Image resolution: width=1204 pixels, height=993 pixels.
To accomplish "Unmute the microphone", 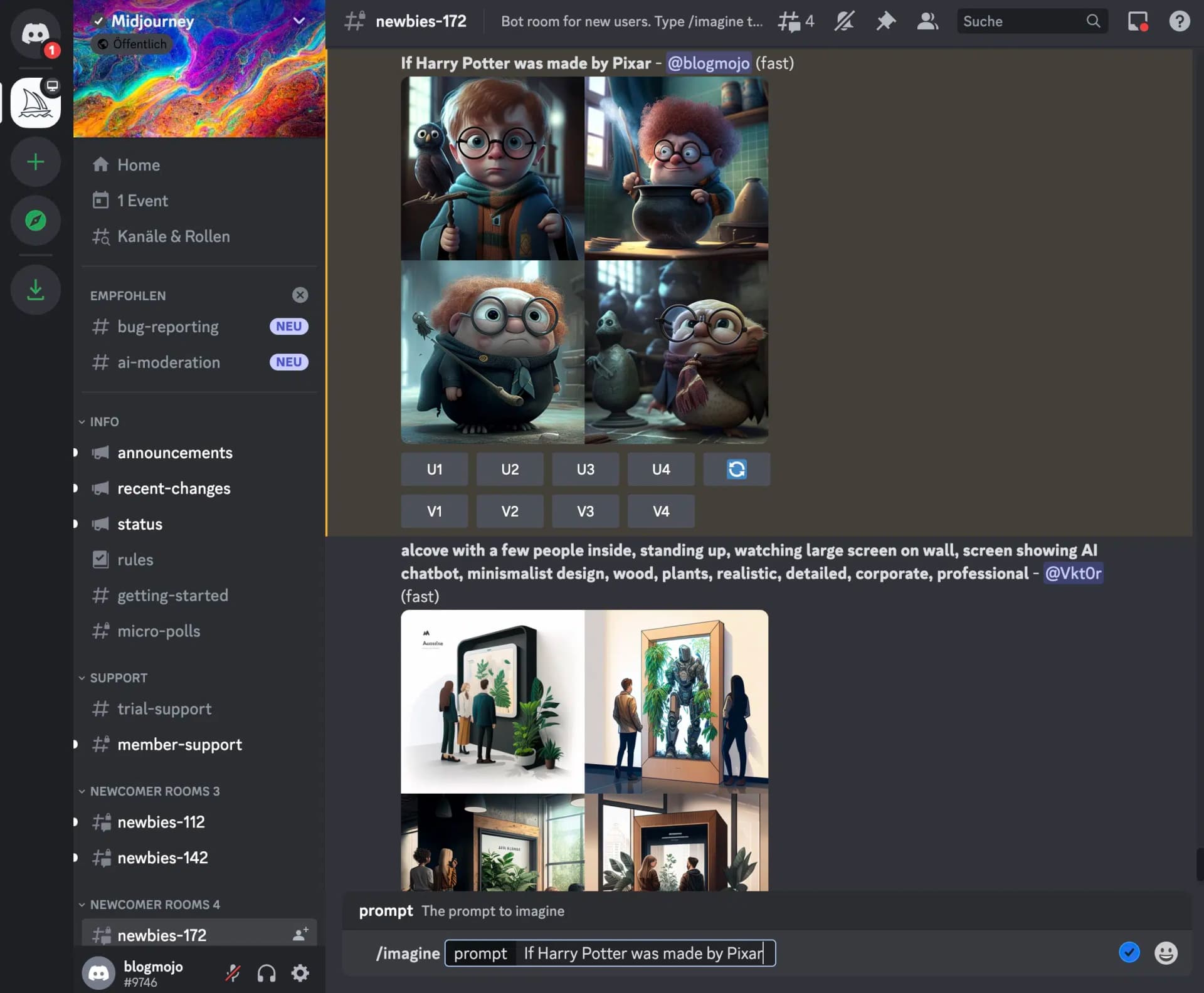I will point(233,972).
